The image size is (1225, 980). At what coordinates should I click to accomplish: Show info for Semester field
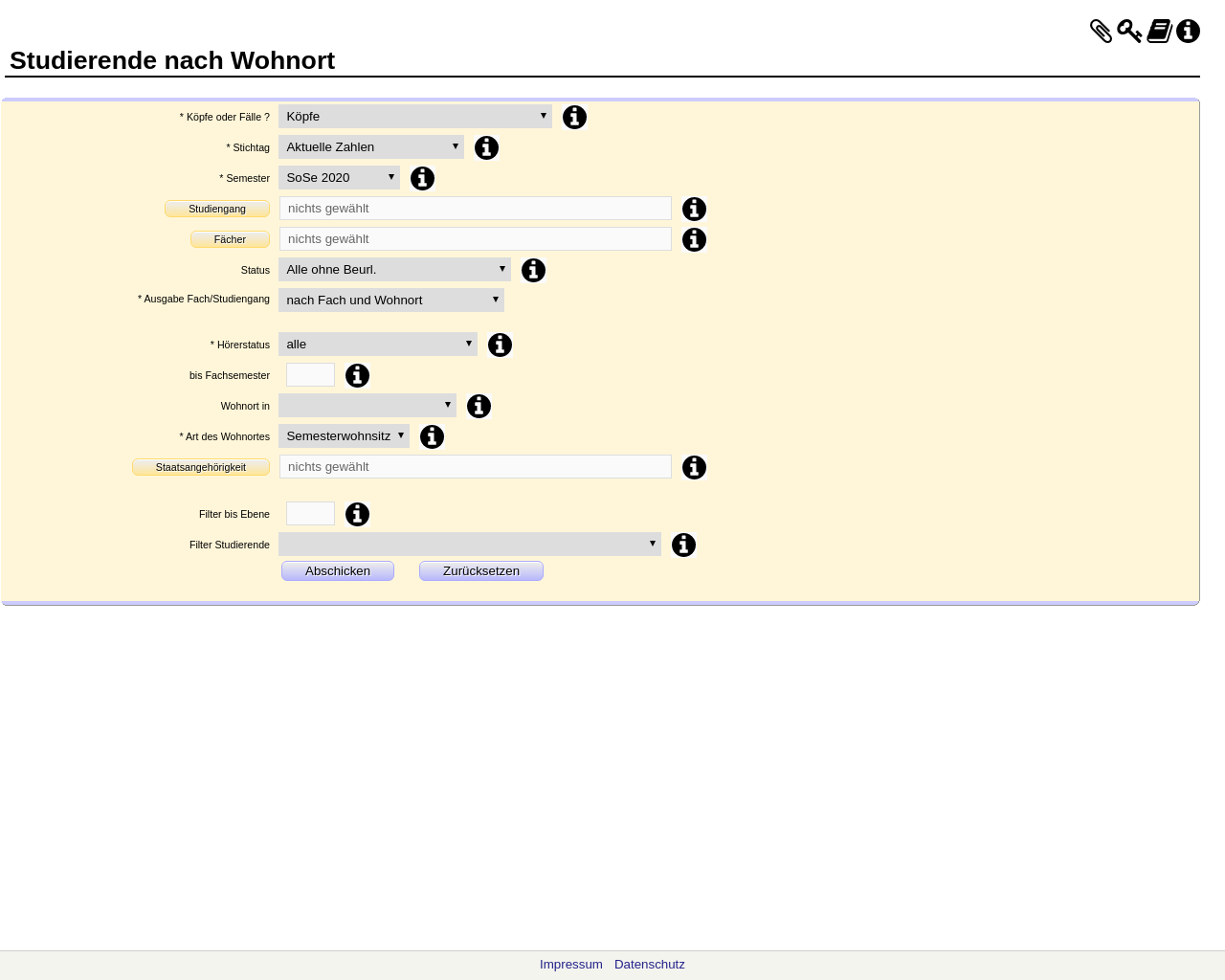(x=422, y=178)
